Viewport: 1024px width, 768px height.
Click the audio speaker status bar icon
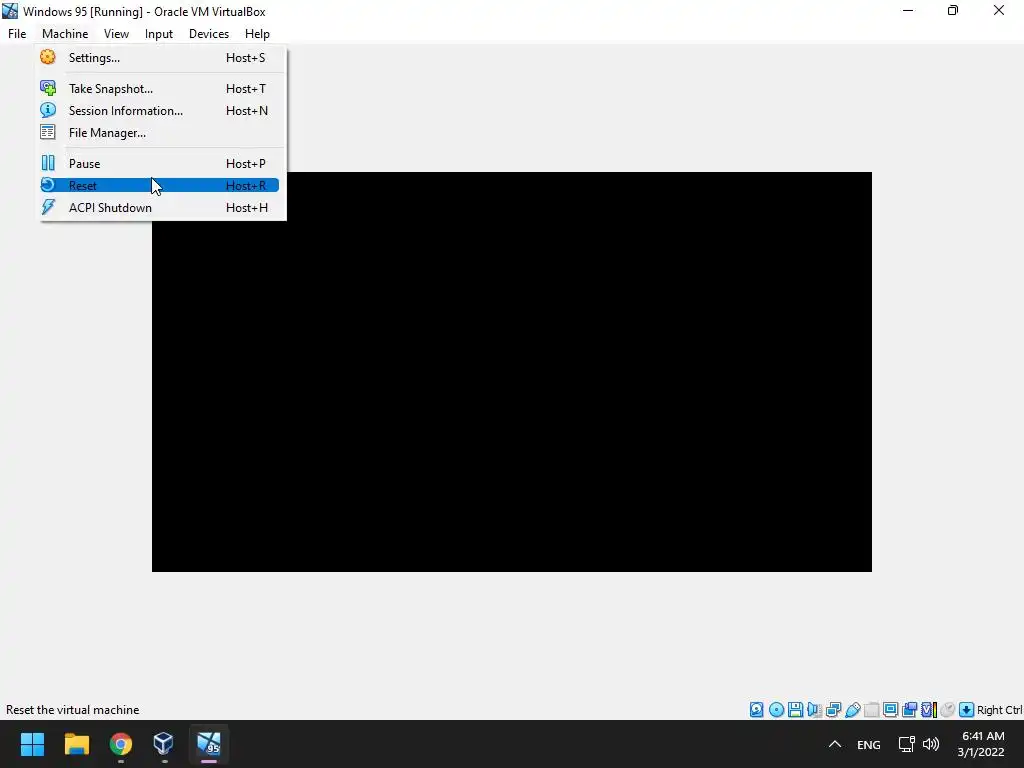tap(814, 710)
